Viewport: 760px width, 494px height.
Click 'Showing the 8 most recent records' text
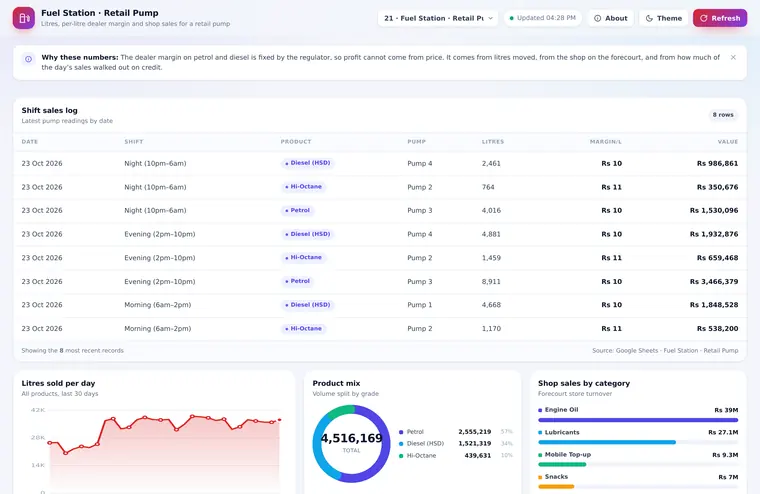[x=72, y=351]
